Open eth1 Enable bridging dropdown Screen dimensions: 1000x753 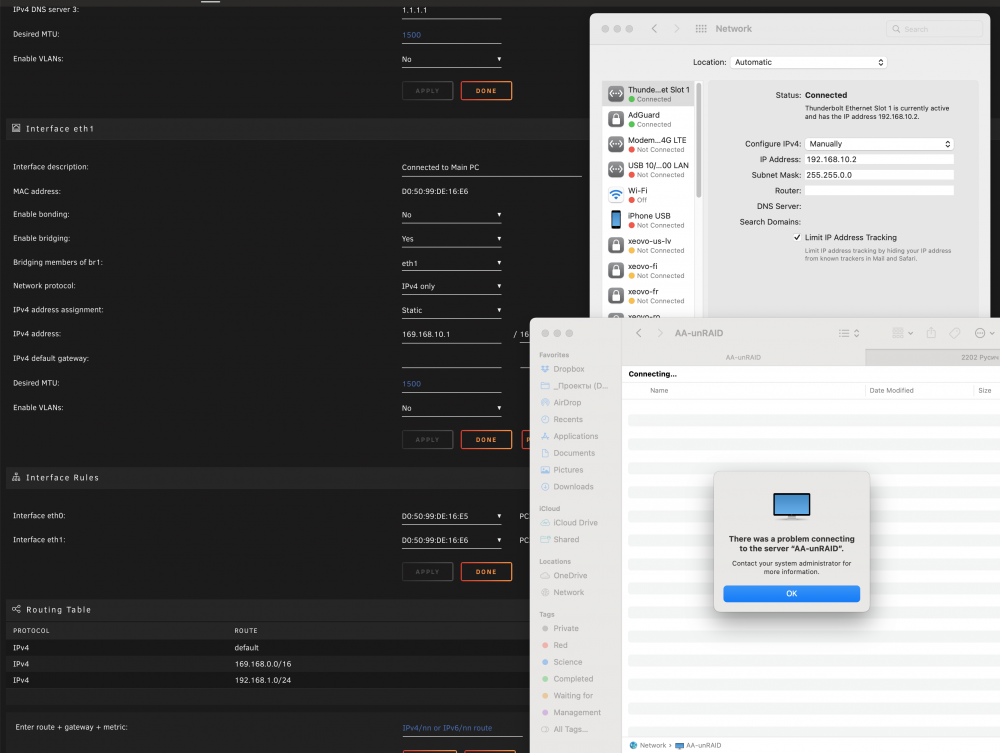451,239
